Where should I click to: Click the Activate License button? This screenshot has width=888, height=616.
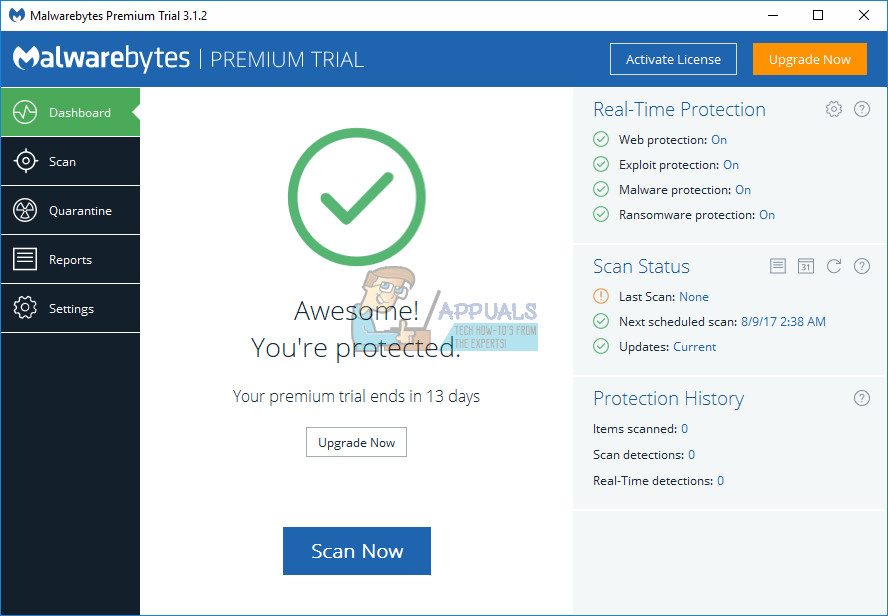(673, 59)
